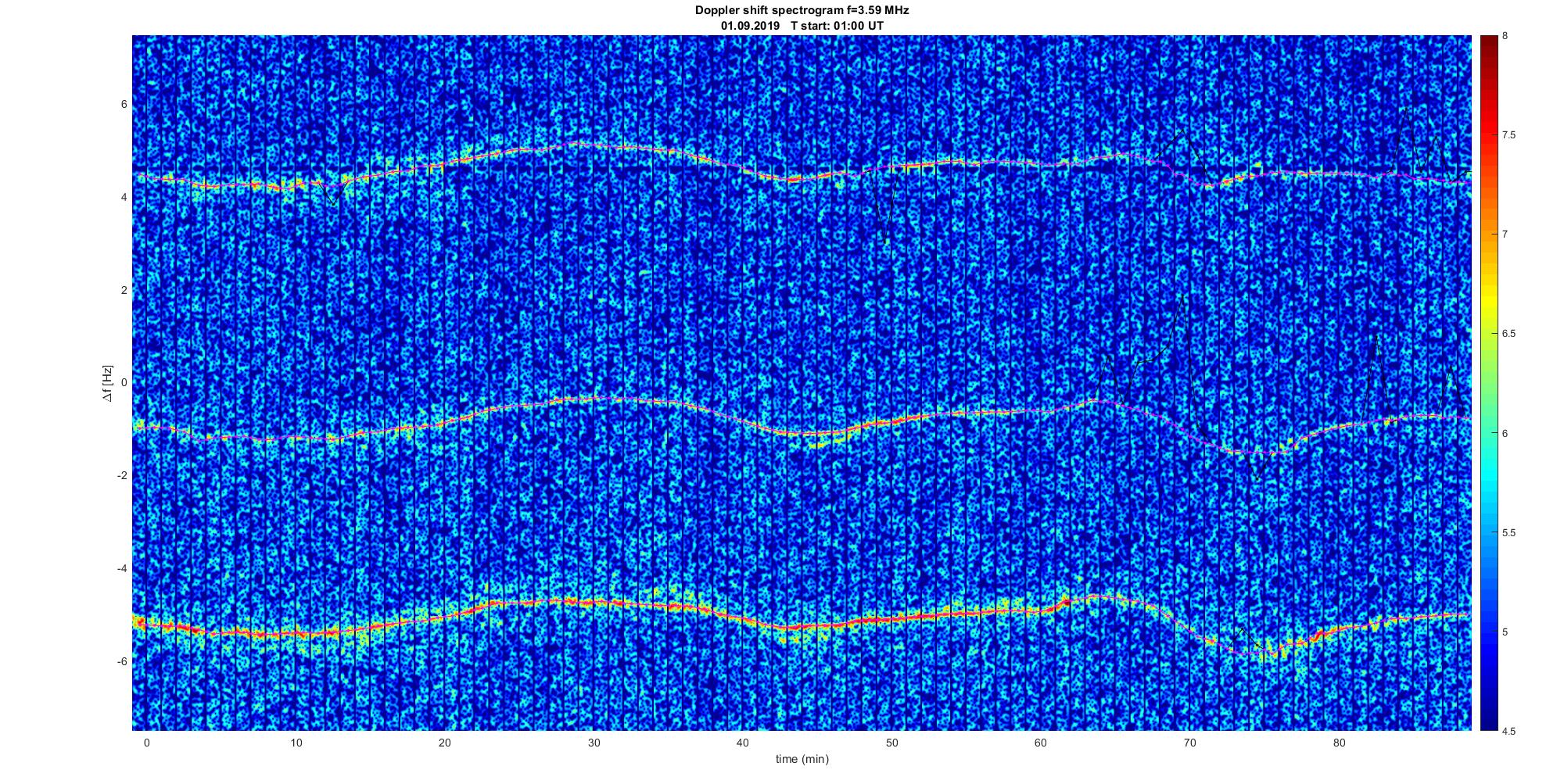This screenshot has height=784, width=1564.
Task: Click the x-axis tick label '60'
Action: [x=1041, y=743]
